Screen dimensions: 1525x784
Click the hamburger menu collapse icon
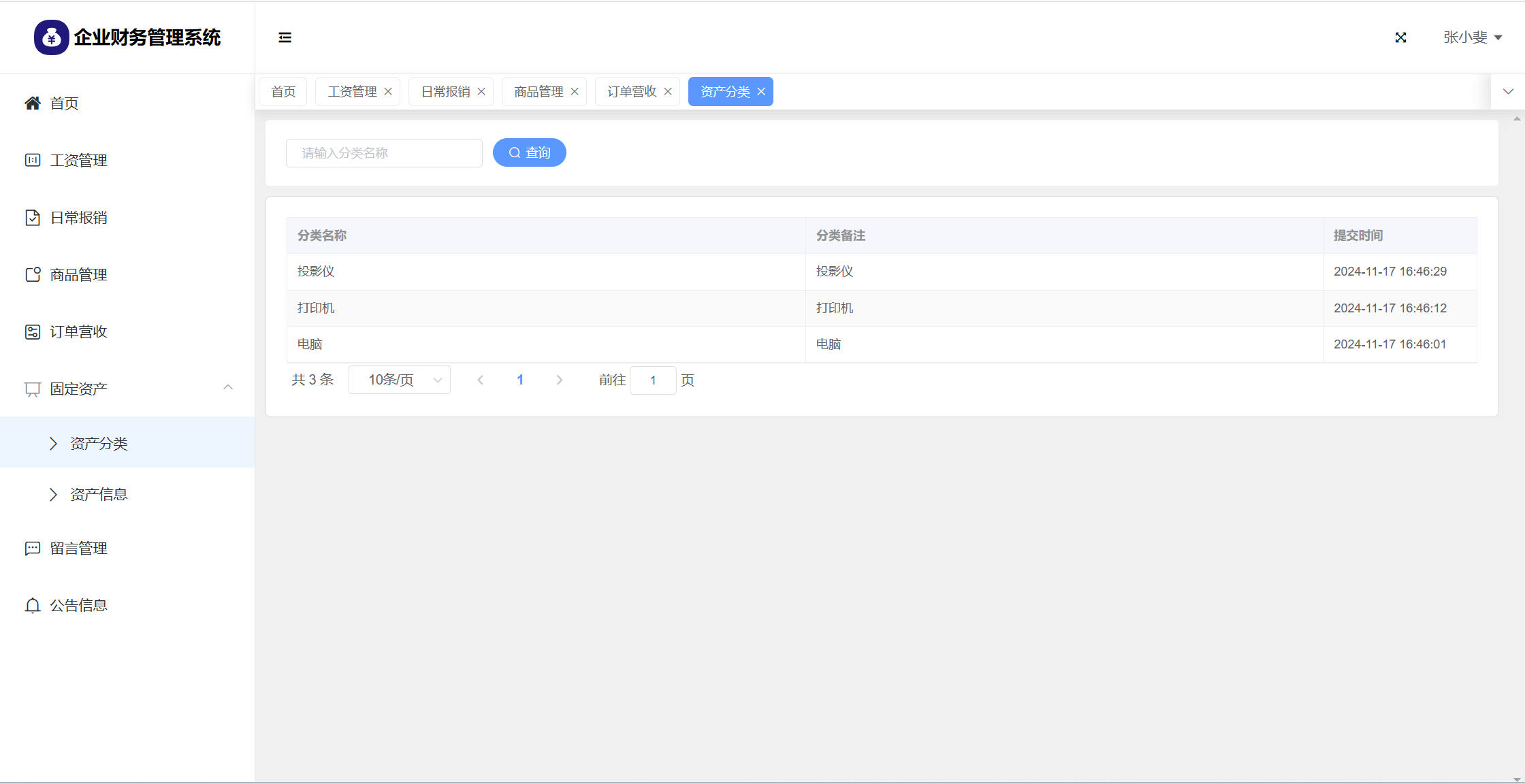[x=285, y=37]
